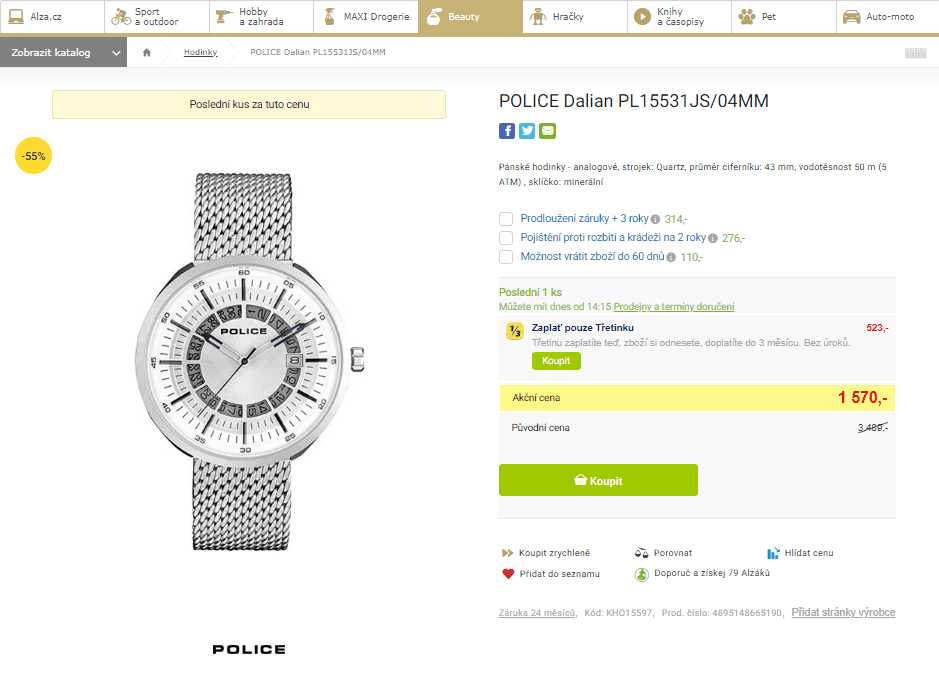Open Prodejny a termíny doručení link
Screen dimensions: 939x696
(x=673, y=306)
